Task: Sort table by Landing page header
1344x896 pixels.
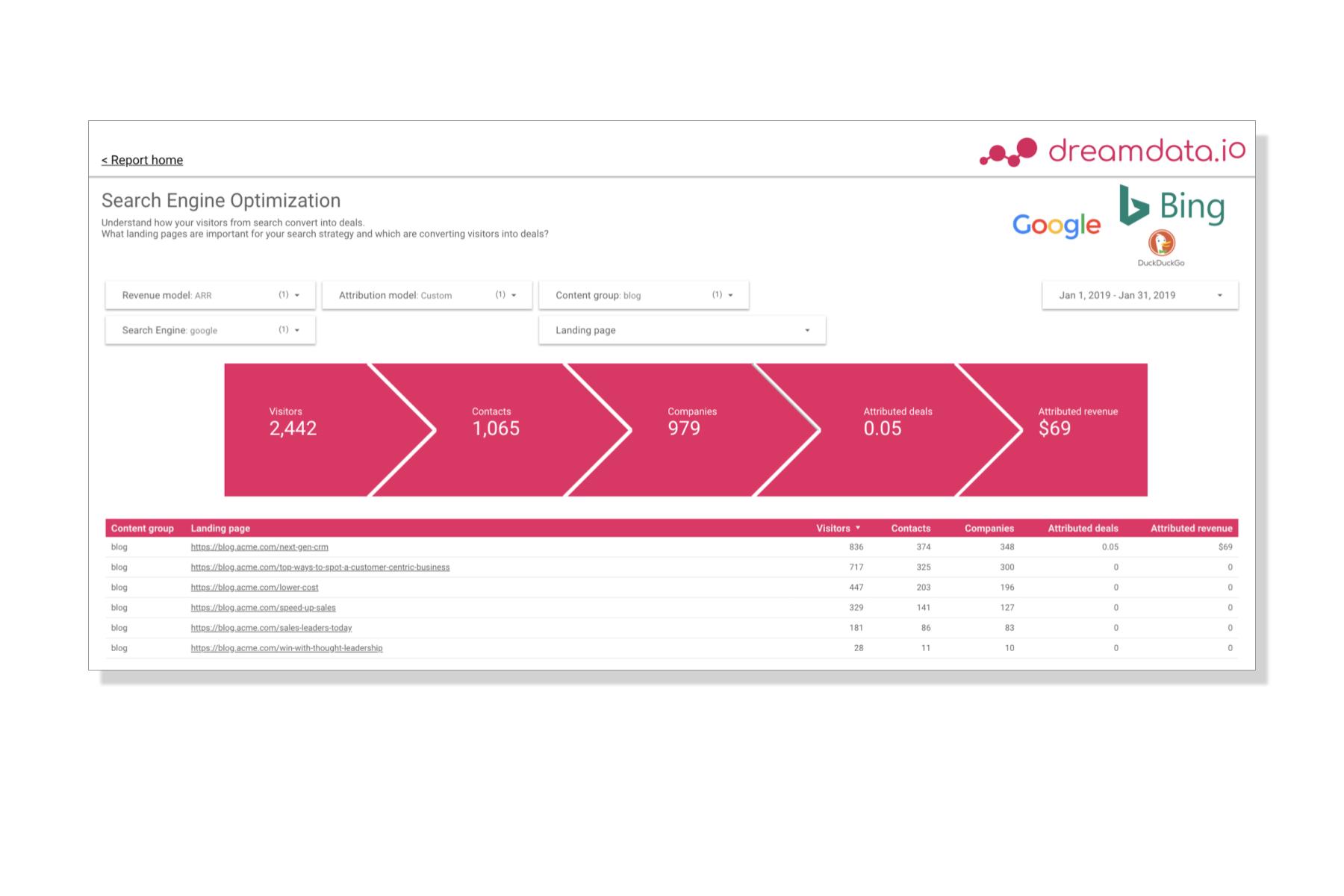Action: coord(220,528)
